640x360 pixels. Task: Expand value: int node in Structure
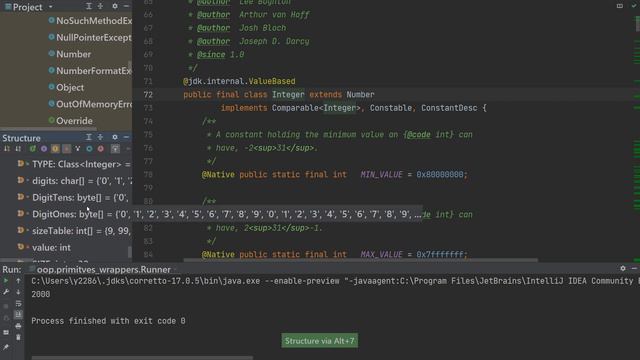27,247
